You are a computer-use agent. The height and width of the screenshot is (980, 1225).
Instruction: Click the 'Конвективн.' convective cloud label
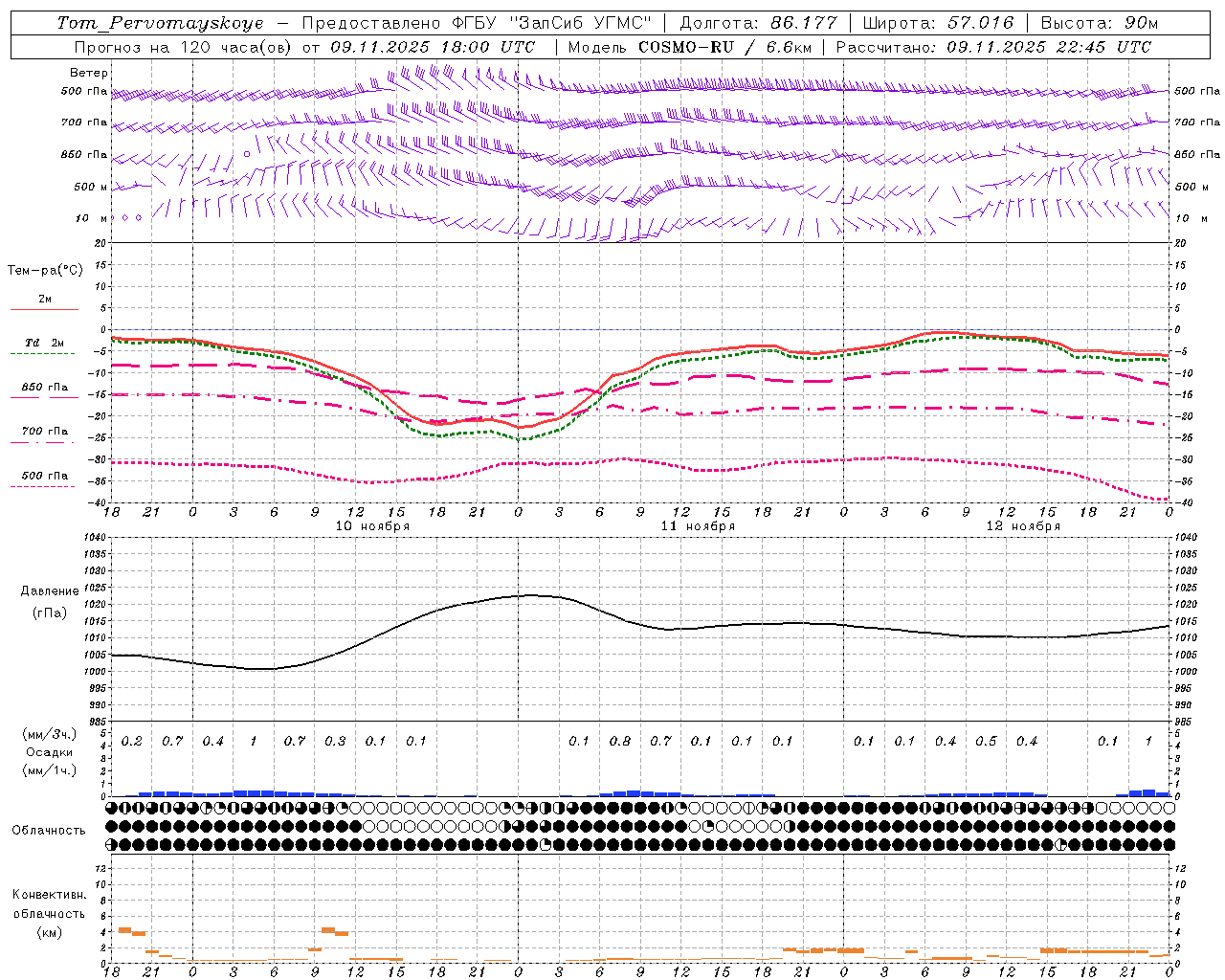pos(49,895)
